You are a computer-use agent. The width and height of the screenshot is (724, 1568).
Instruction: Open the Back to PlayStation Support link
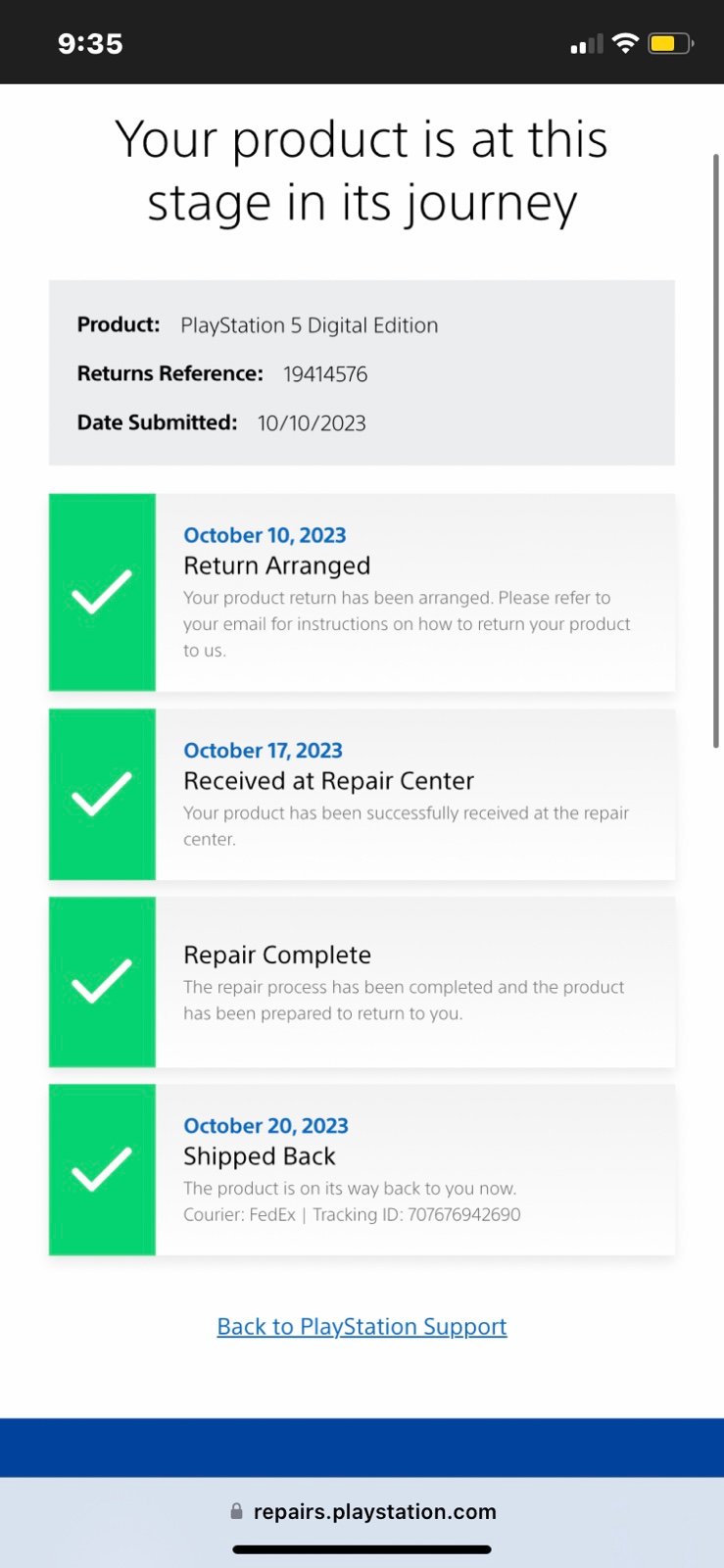(362, 1326)
